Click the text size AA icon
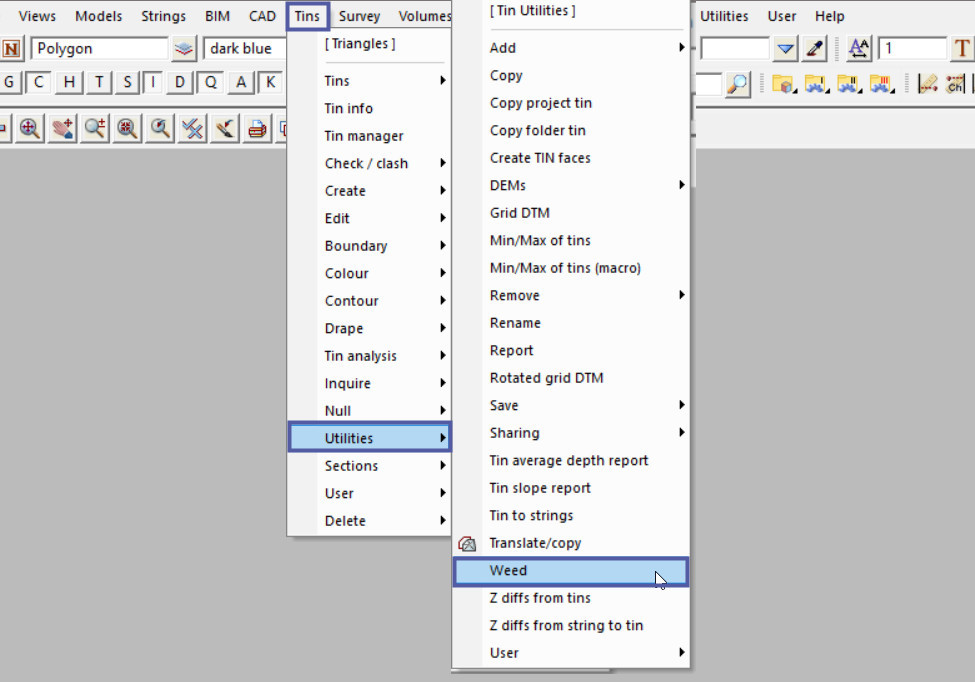This screenshot has height=682, width=975. [x=858, y=48]
